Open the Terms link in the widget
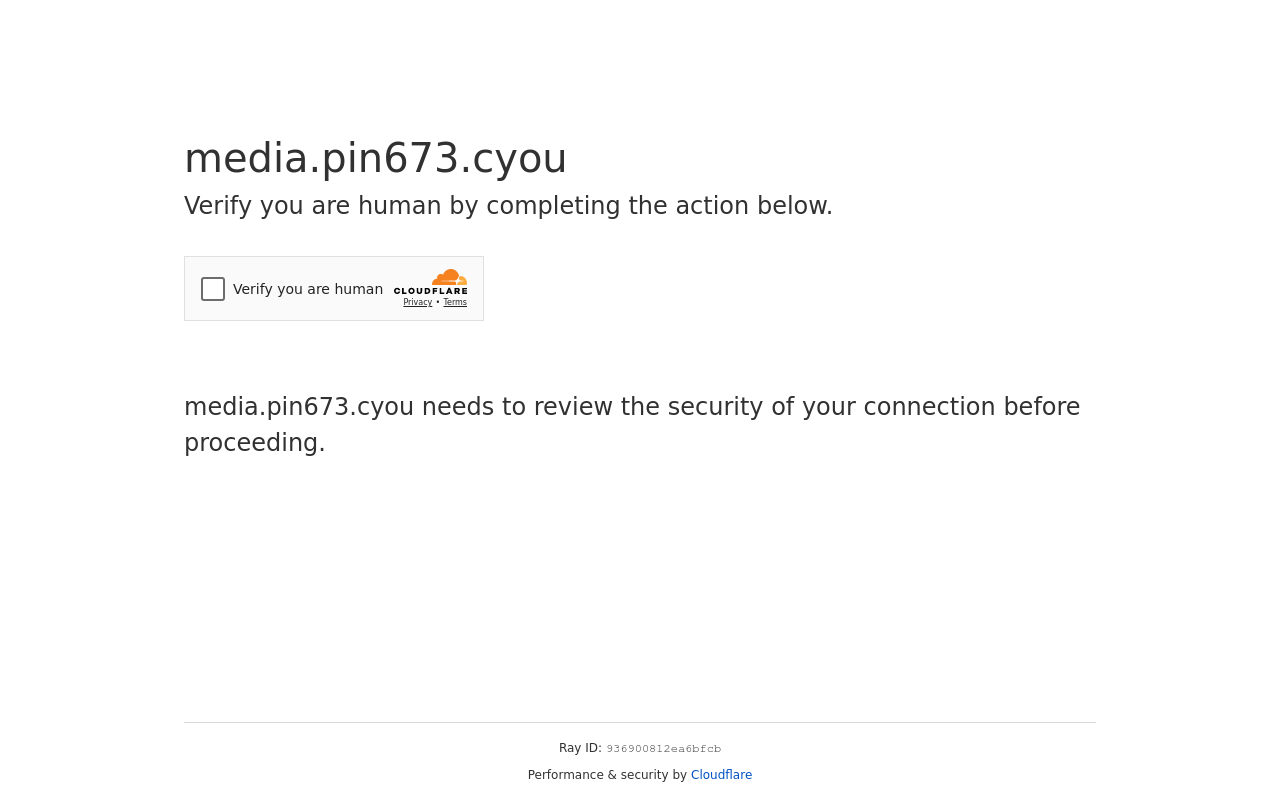The width and height of the screenshot is (1280, 800). point(455,302)
